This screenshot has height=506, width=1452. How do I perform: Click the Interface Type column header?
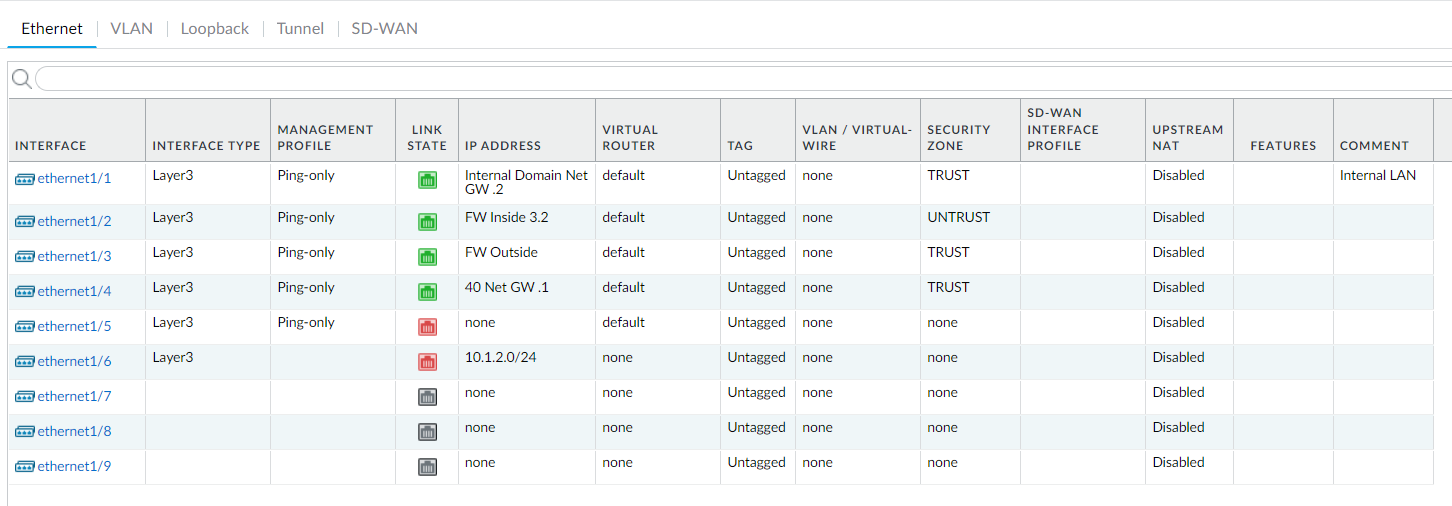(x=206, y=145)
